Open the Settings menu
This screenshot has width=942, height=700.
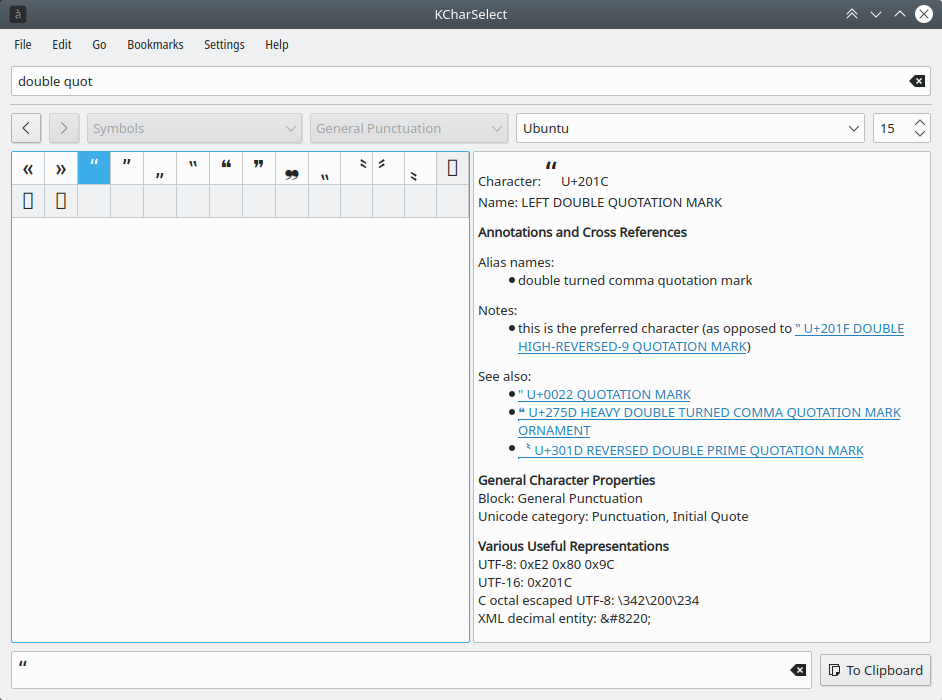[224, 45]
